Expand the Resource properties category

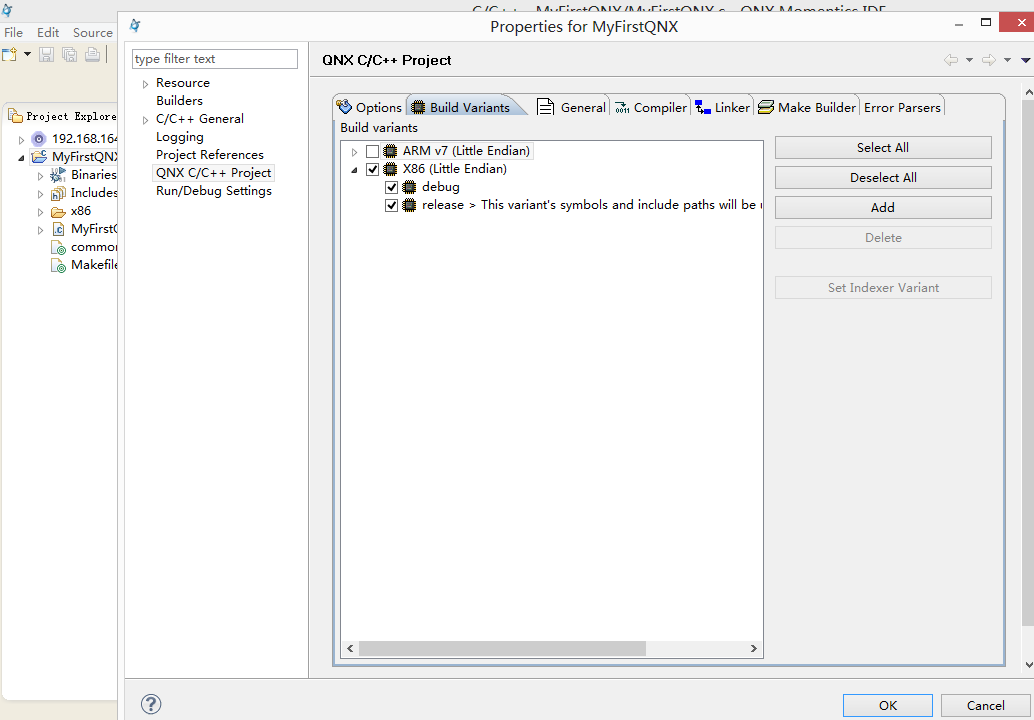(x=145, y=84)
